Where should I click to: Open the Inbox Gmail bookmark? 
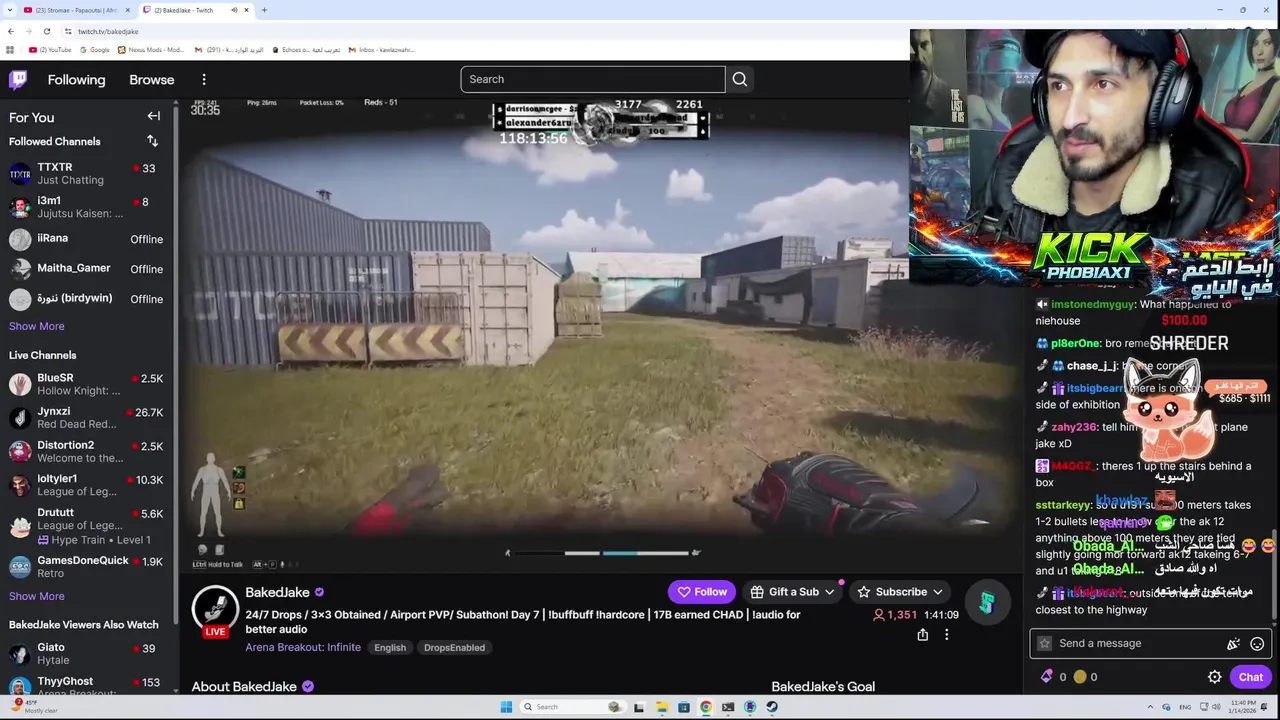coord(381,49)
